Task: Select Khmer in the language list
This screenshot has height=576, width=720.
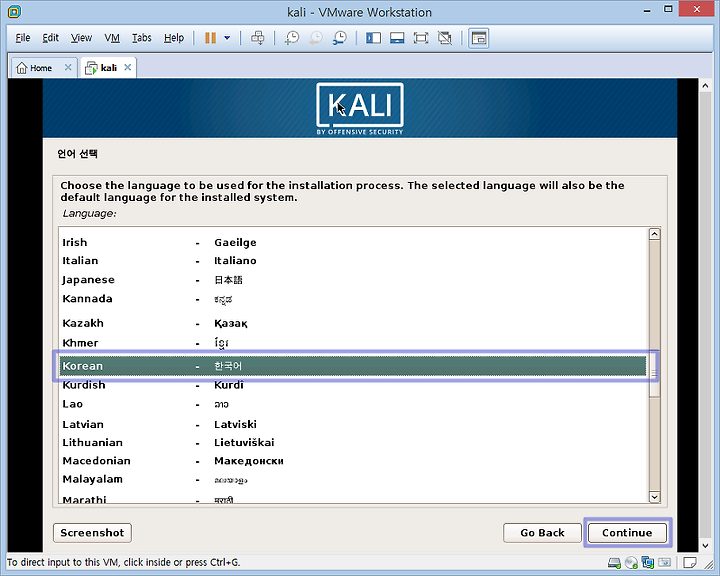Action: [x=353, y=343]
